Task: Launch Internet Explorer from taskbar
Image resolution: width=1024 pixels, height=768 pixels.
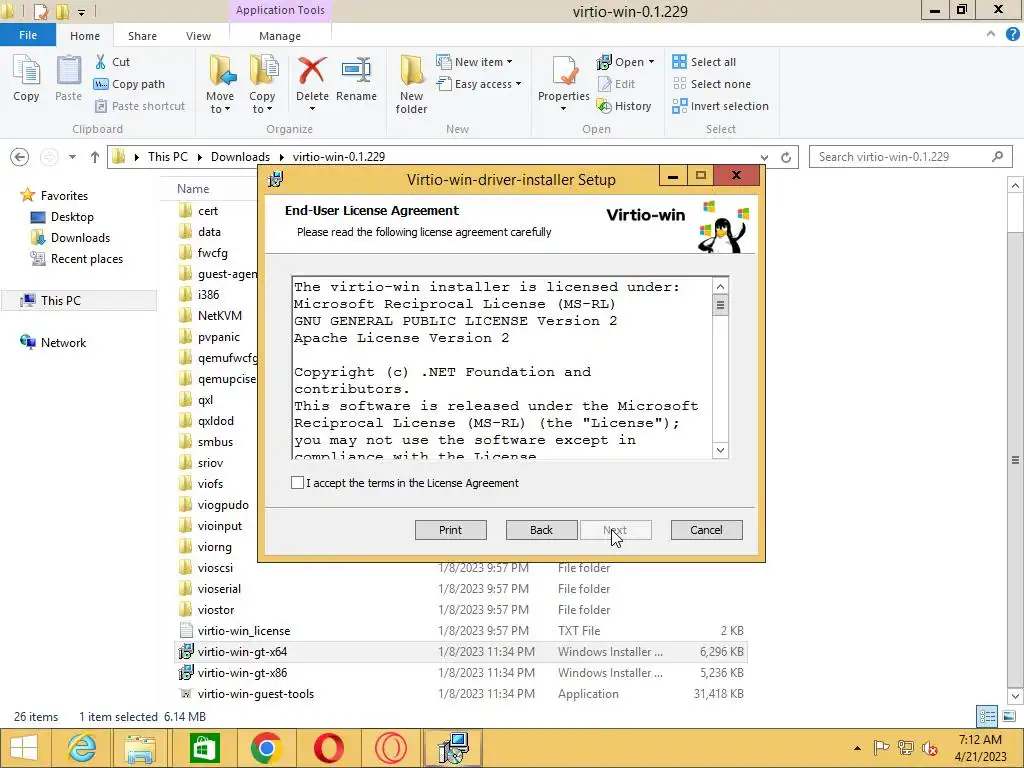Action: (82, 748)
